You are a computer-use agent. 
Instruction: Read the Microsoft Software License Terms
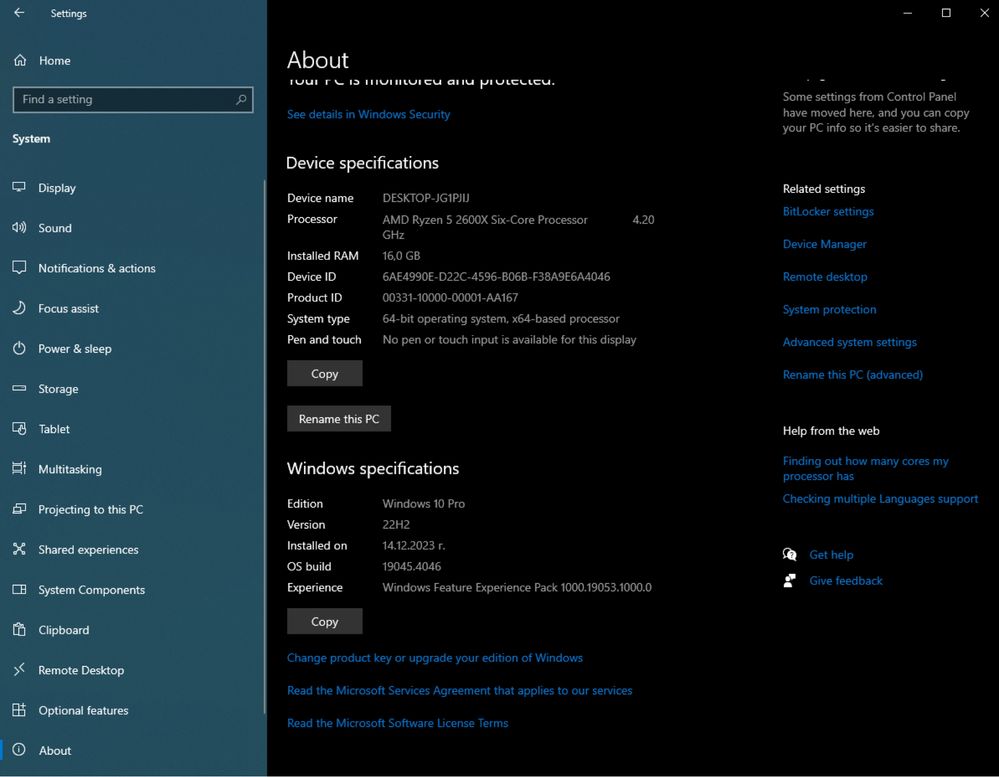point(398,723)
